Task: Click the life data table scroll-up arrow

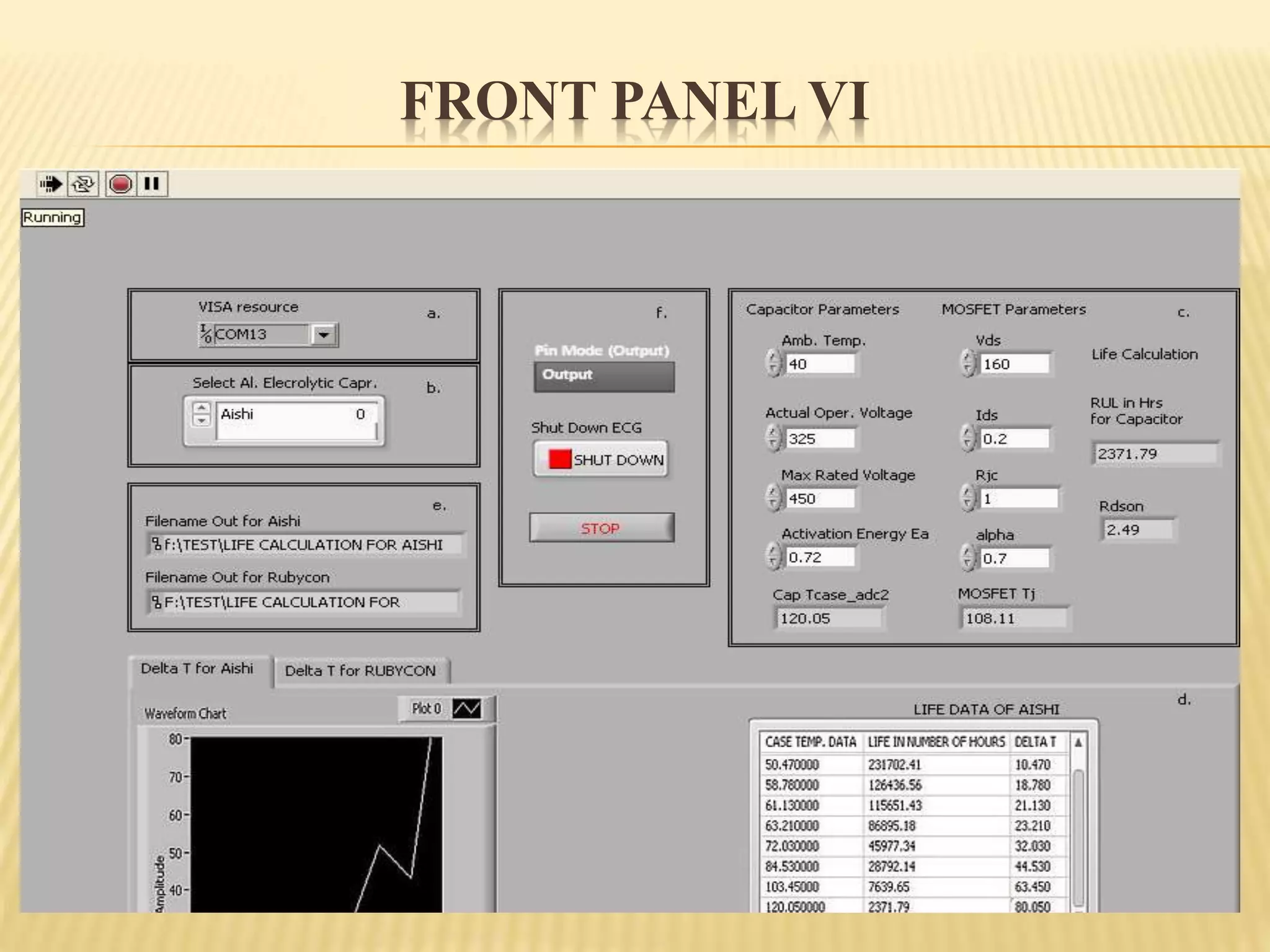Action: tap(1078, 742)
